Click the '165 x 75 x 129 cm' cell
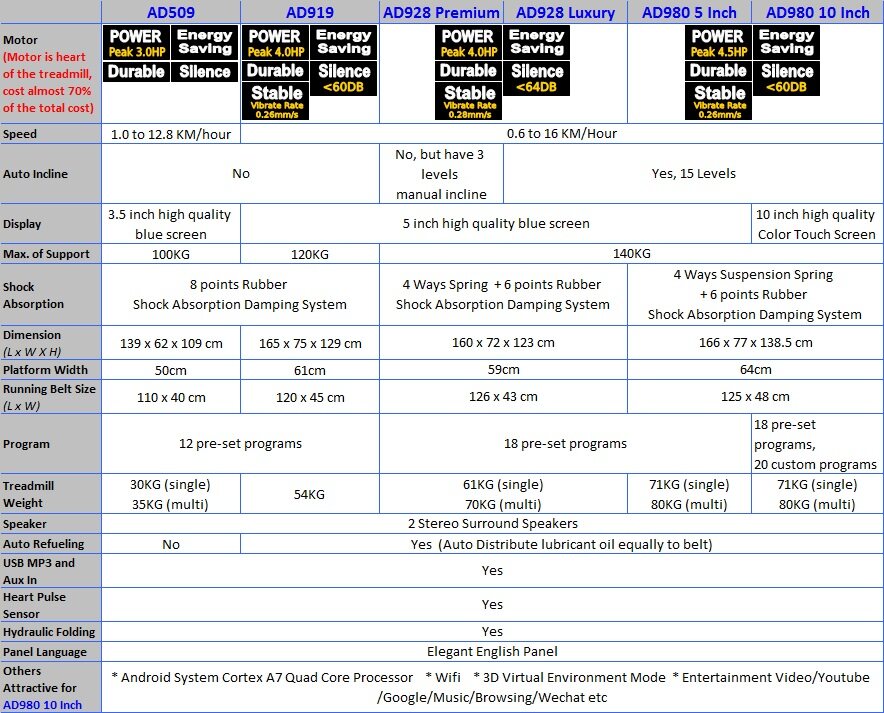 pos(310,343)
